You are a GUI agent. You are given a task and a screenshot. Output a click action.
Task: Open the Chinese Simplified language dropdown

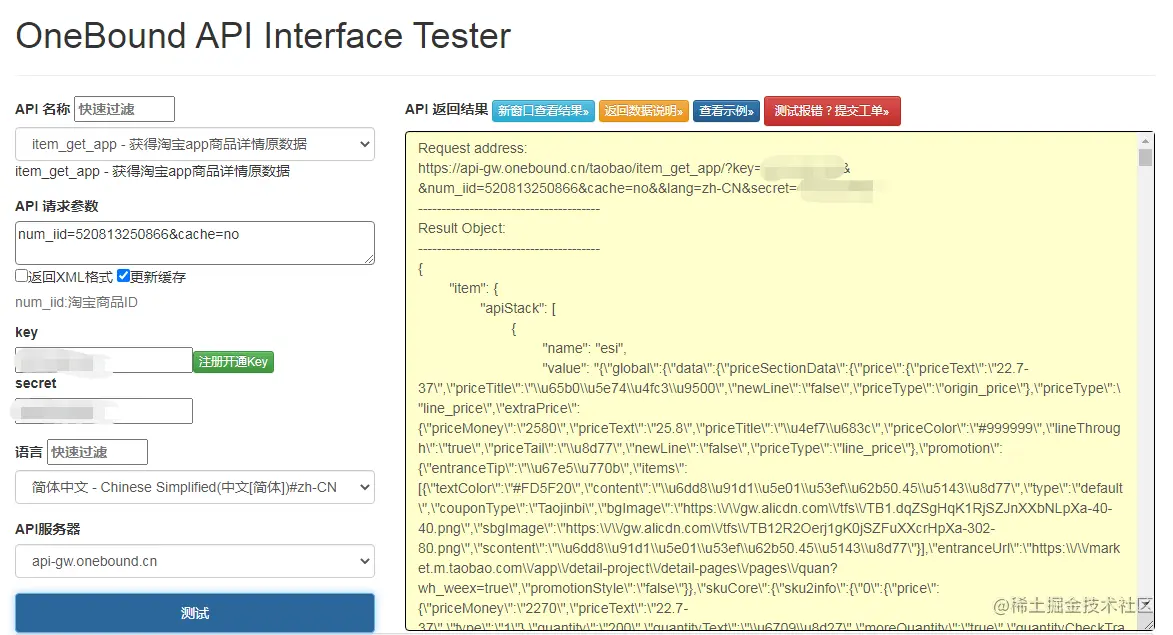(195, 487)
